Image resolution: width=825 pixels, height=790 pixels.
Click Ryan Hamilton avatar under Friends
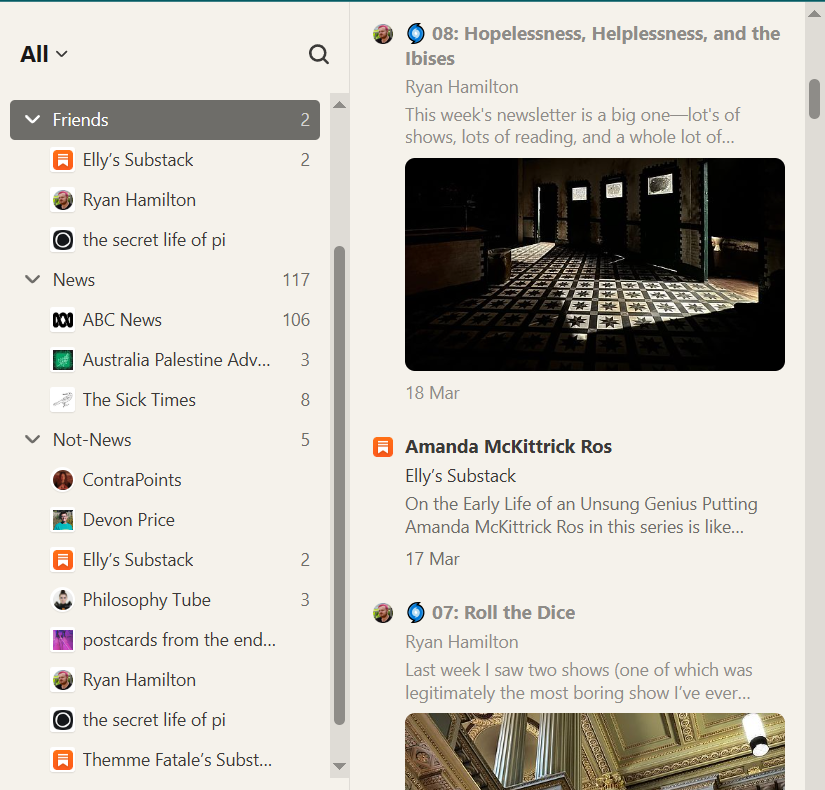click(x=63, y=200)
